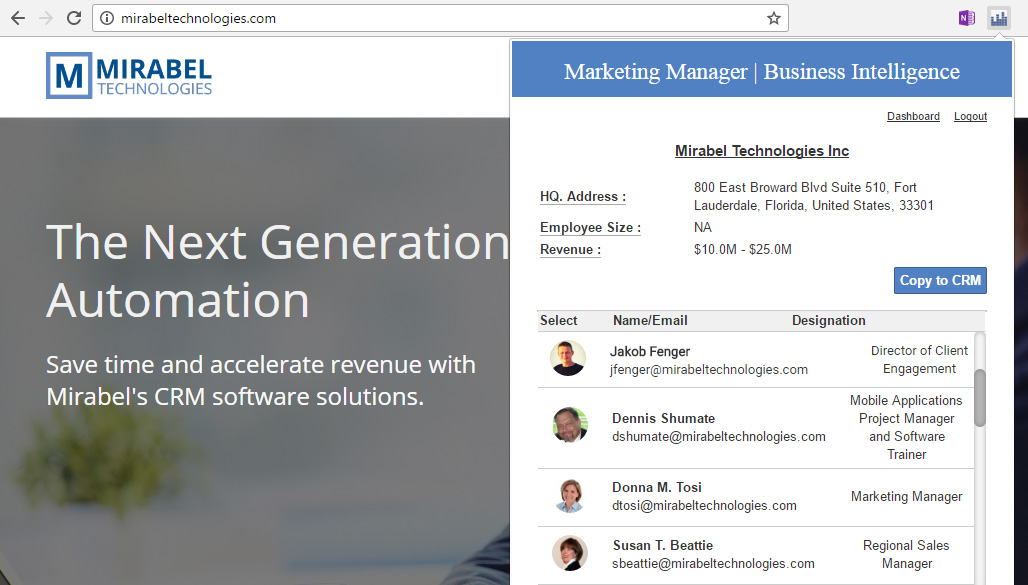Screen dimensions: 1028x585
Task: Click the Logout link
Action: (x=970, y=116)
